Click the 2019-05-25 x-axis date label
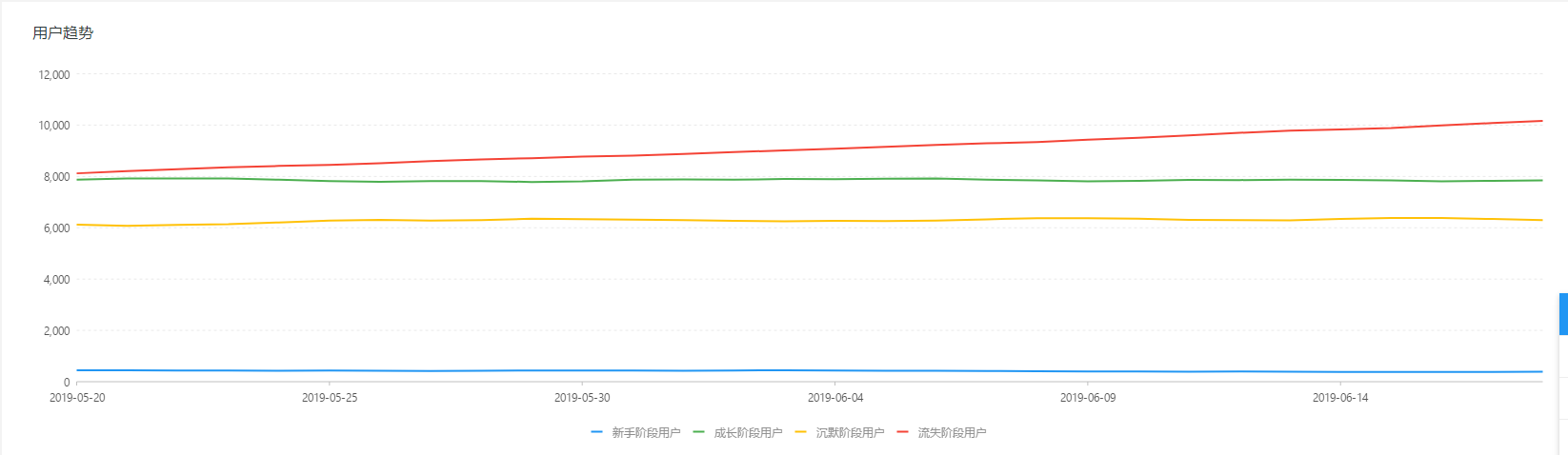Screen dimensions: 1568x455 [330, 397]
